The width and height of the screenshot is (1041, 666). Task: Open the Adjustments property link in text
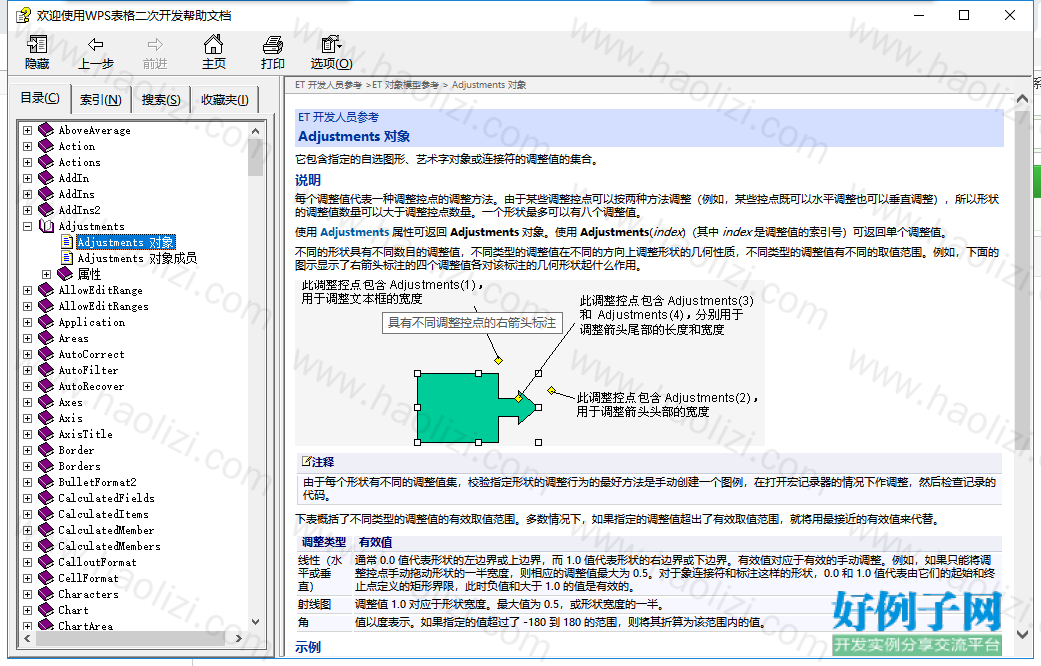click(355, 232)
